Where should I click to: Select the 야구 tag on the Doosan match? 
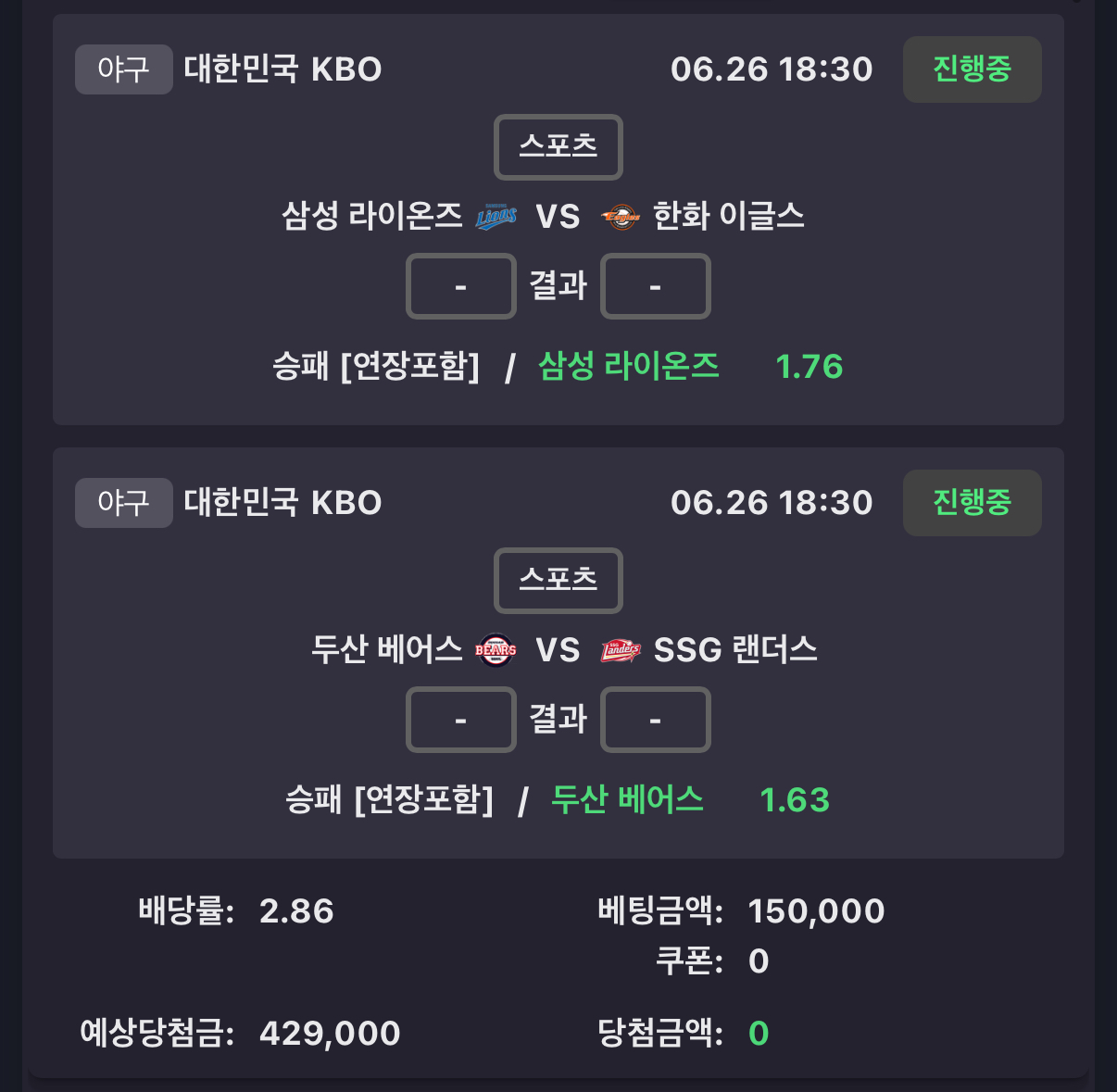123,503
